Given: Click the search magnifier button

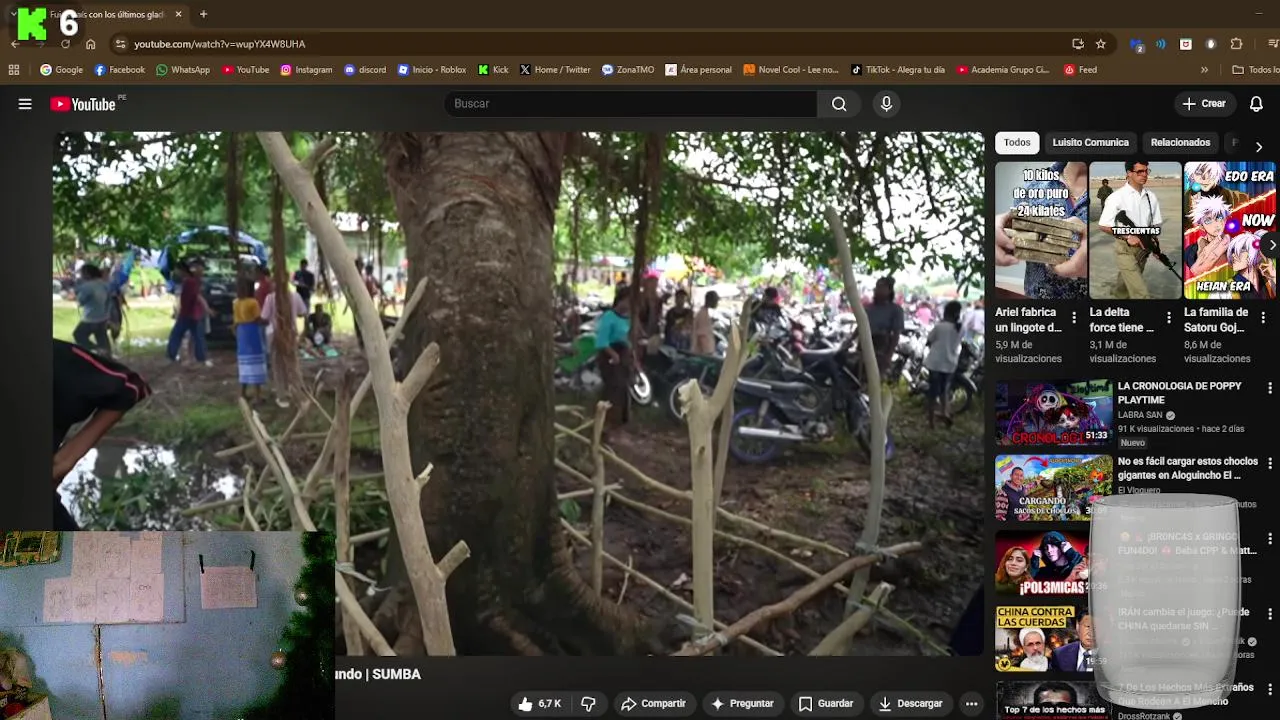Looking at the screenshot, I should click(839, 104).
